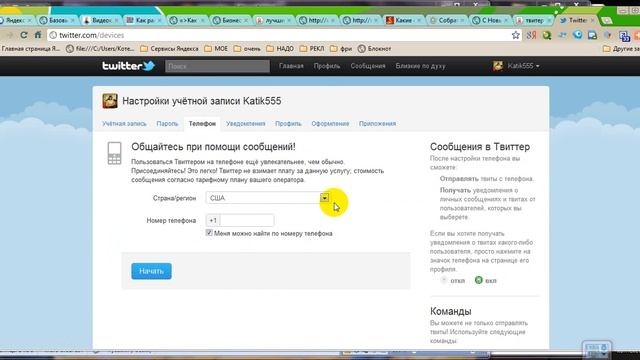Select the 'откл' phone icon indicator
The width and height of the screenshot is (640, 360).
[444, 280]
